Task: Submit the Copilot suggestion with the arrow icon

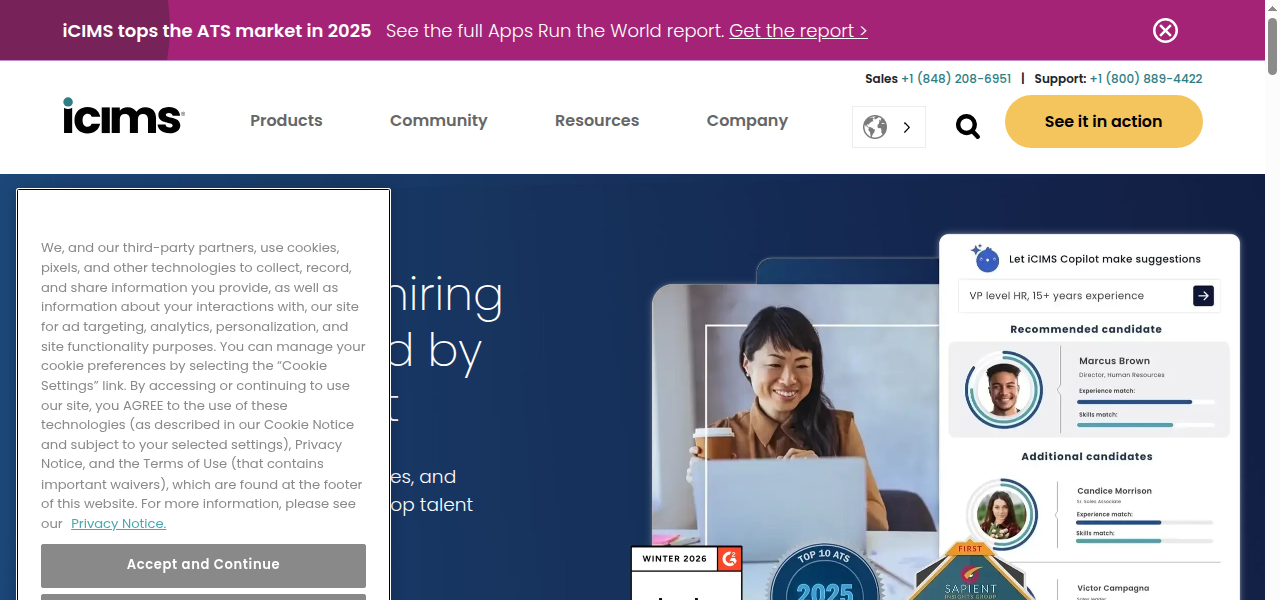Action: [x=1202, y=295]
